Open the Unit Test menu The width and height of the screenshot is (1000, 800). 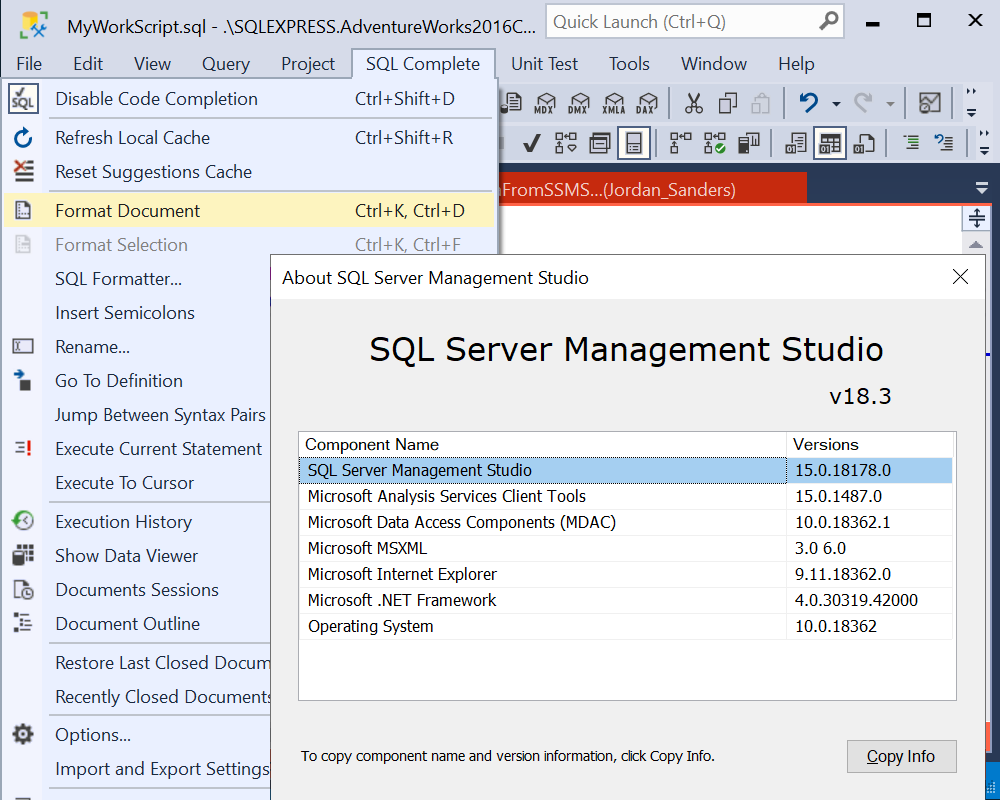pos(544,64)
